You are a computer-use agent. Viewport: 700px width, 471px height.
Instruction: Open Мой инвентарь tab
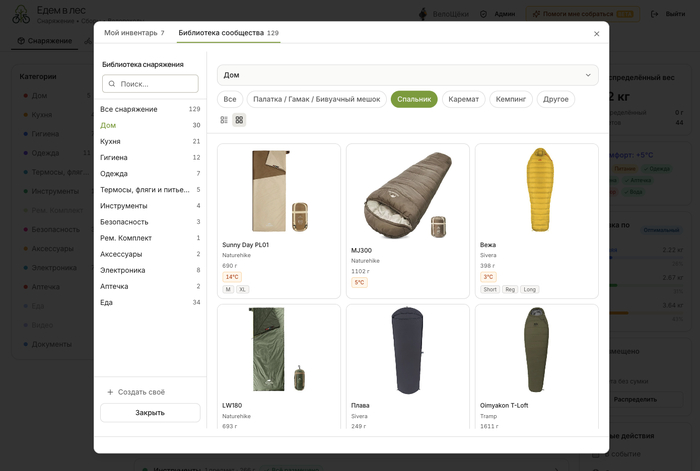click(x=134, y=33)
